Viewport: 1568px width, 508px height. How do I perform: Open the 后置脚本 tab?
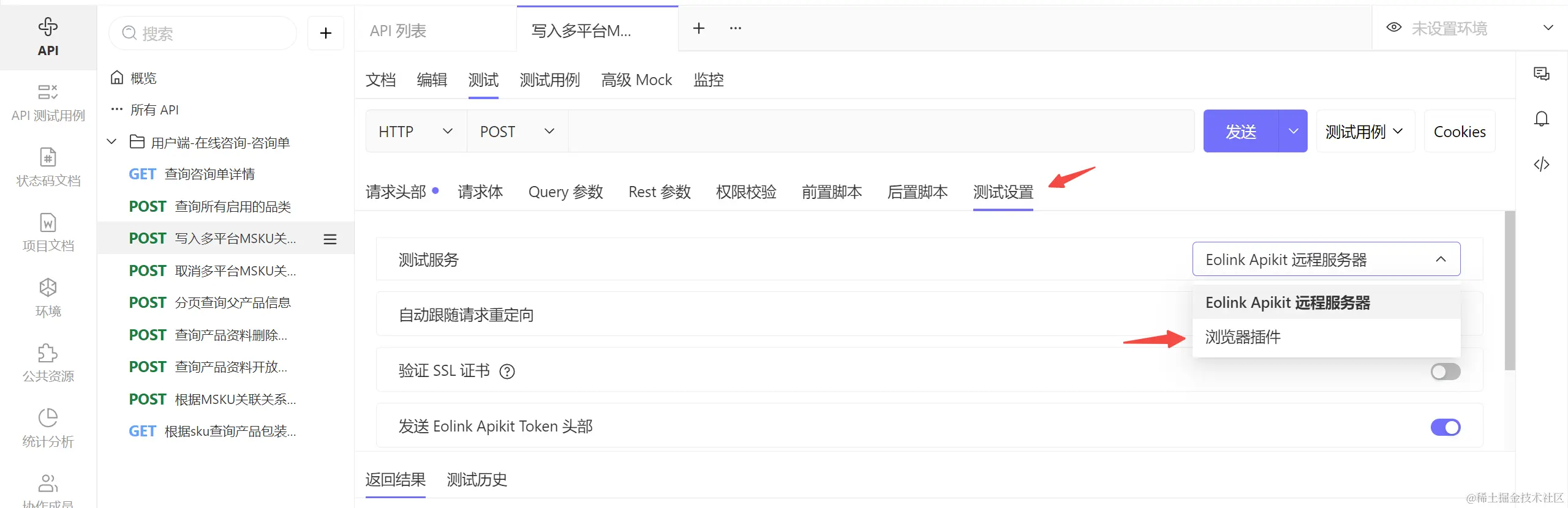[x=917, y=192]
